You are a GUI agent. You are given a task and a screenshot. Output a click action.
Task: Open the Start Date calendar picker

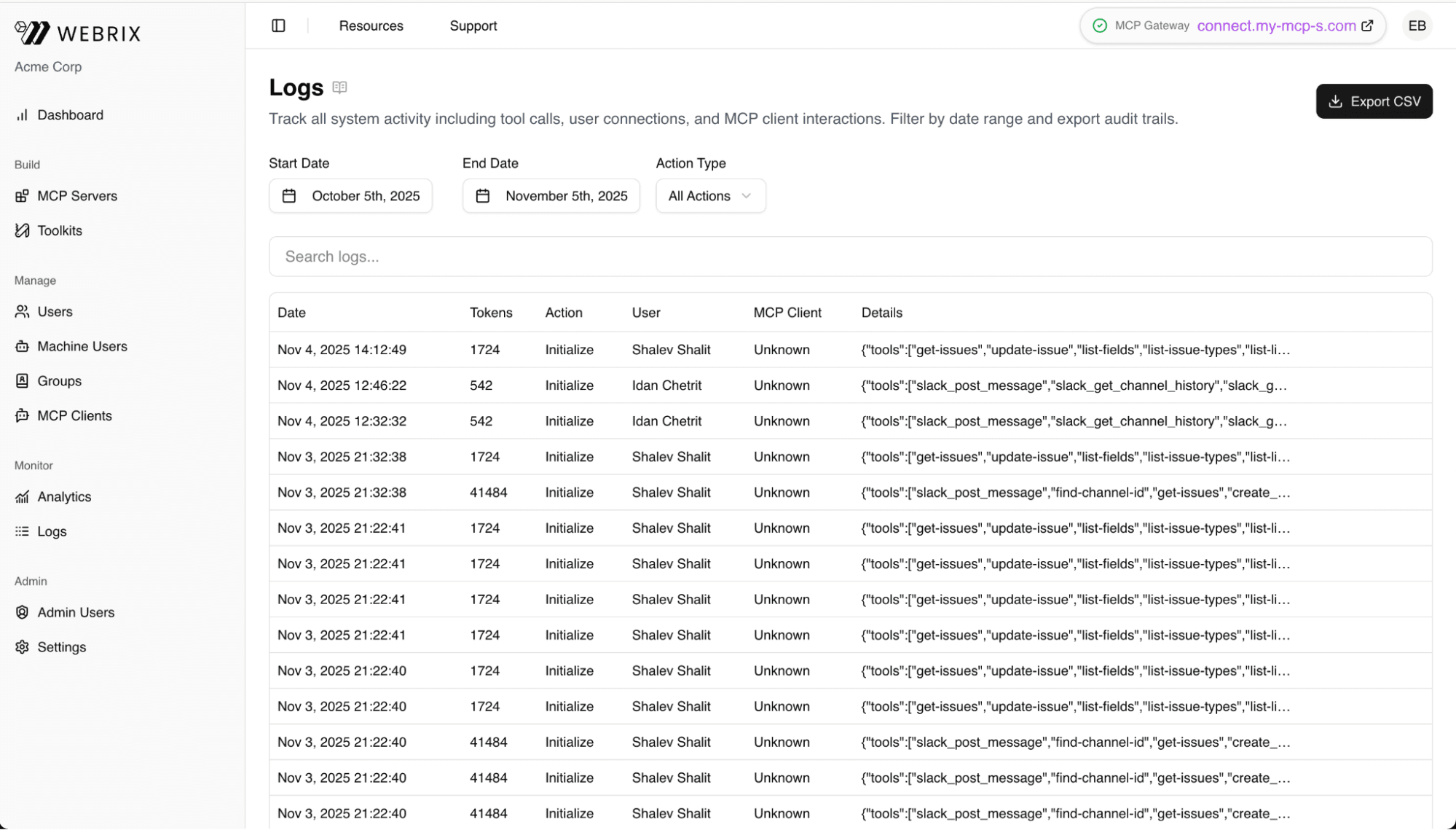[x=289, y=195]
